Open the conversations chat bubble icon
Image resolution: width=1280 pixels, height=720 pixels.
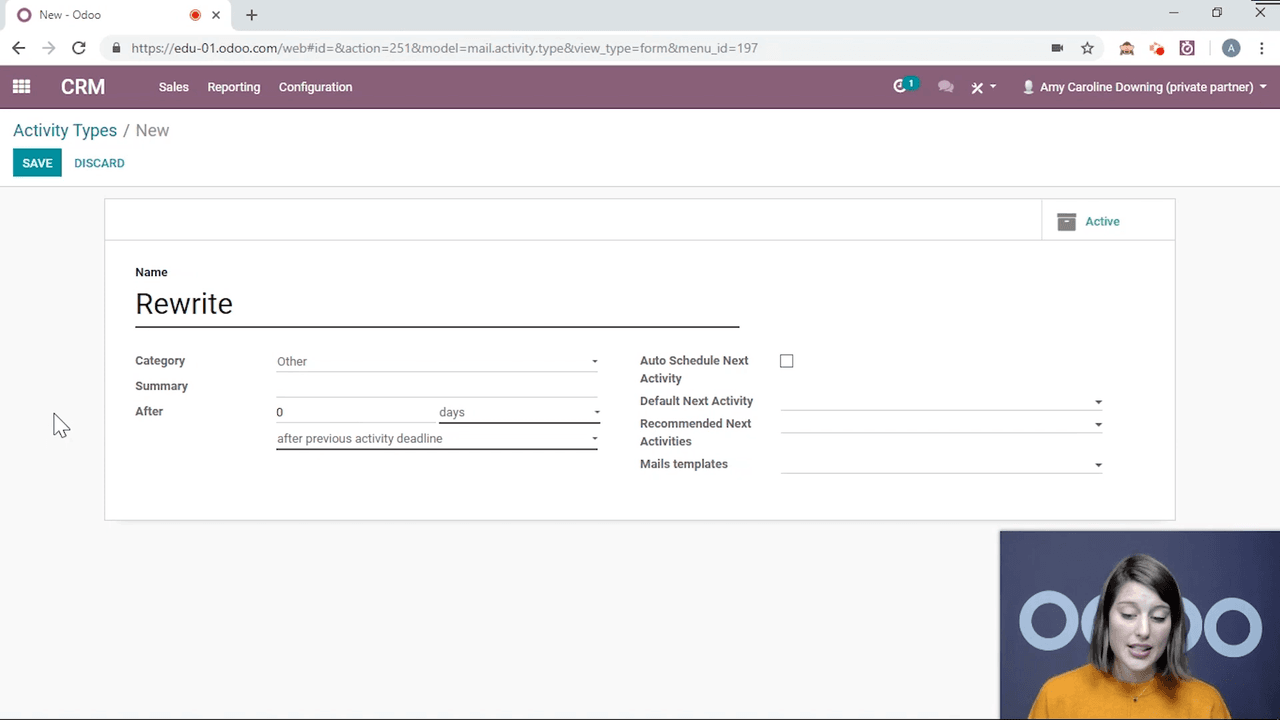(945, 87)
